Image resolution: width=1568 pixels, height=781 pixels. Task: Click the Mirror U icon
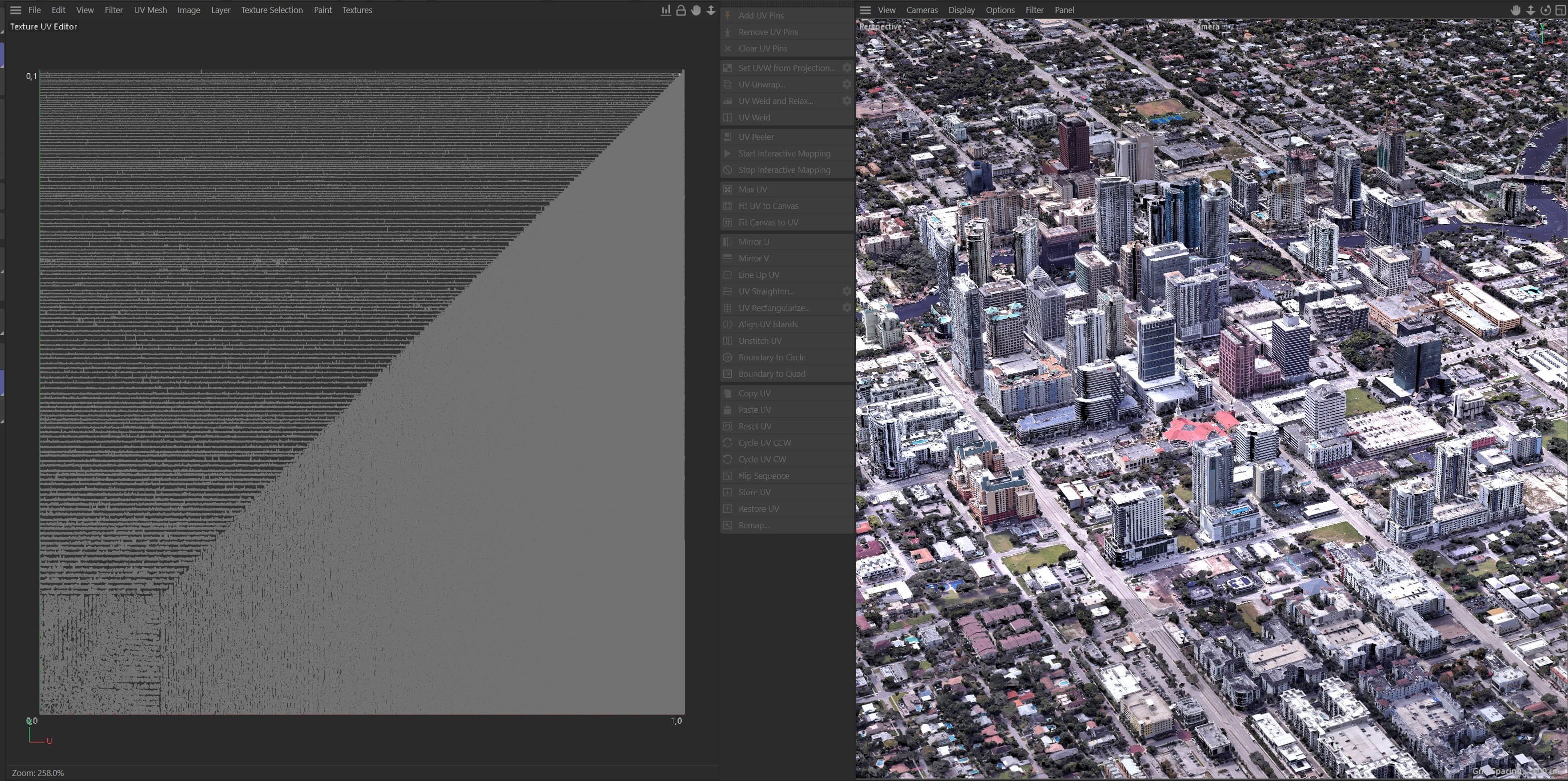pos(727,242)
